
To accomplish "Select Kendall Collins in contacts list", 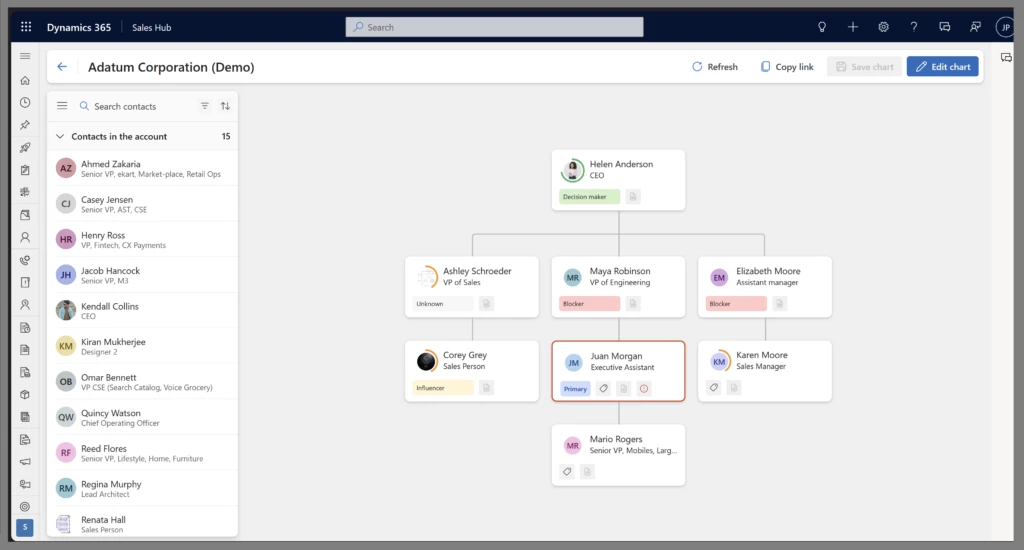I will pyautogui.click(x=142, y=310).
